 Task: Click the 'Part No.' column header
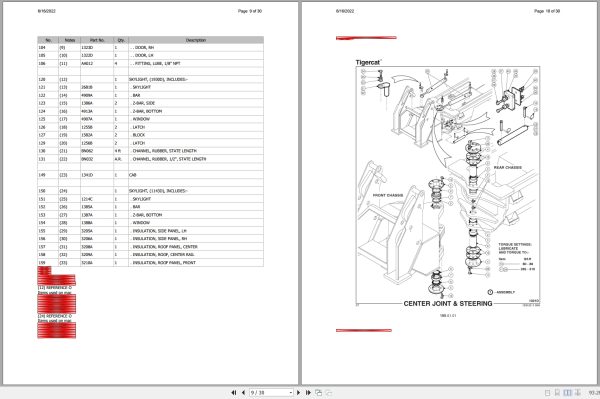(97, 40)
